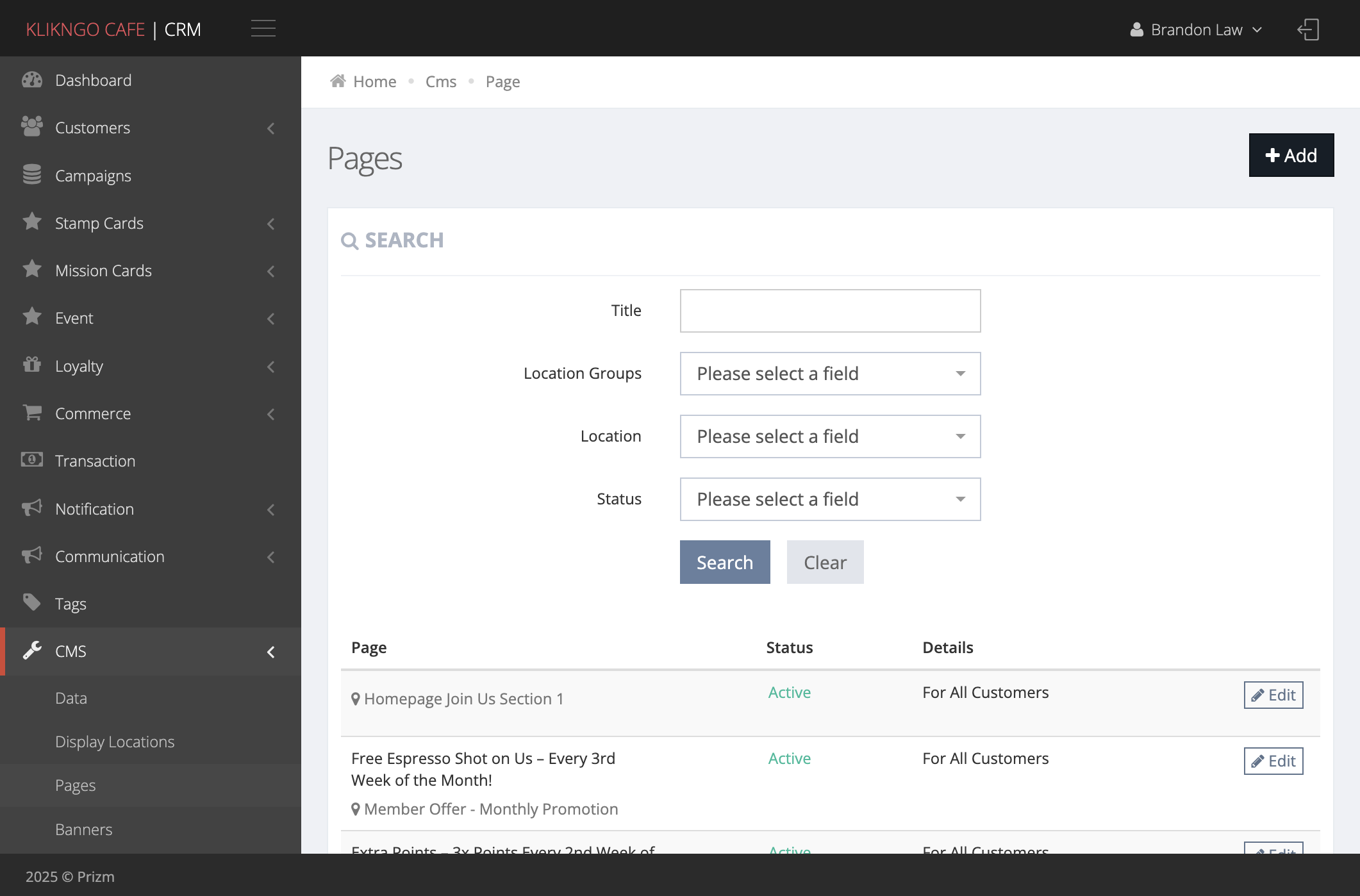Edit the Free Espresso Shot page row
The image size is (1360, 896).
click(x=1273, y=761)
